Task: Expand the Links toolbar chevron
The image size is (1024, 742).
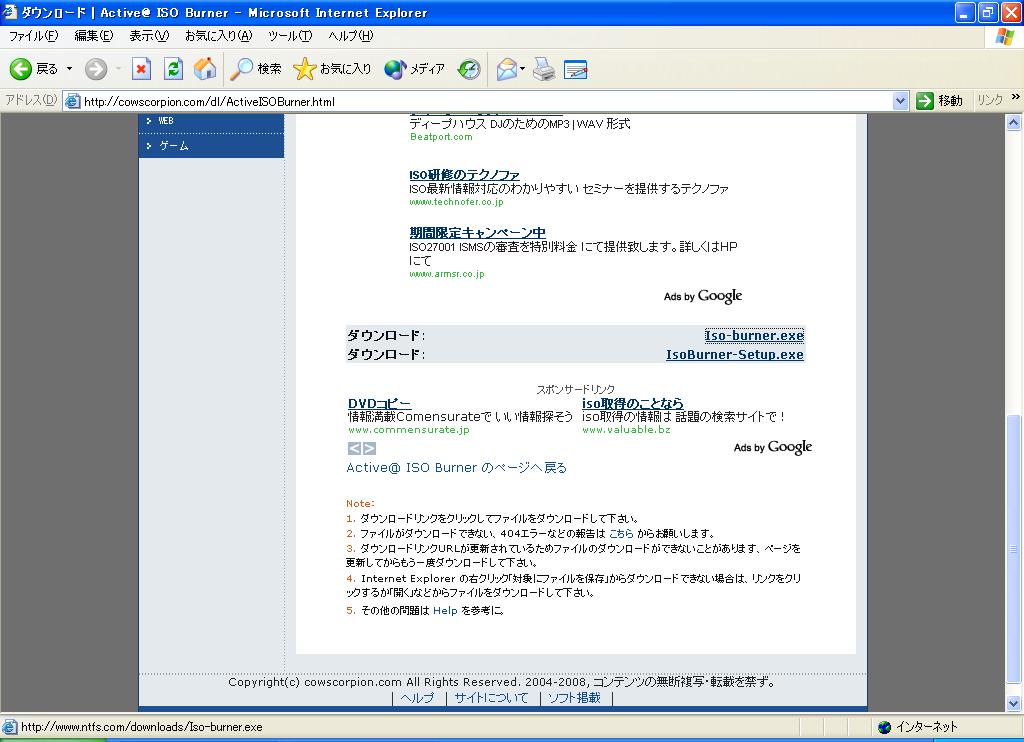Action: click(x=1016, y=97)
